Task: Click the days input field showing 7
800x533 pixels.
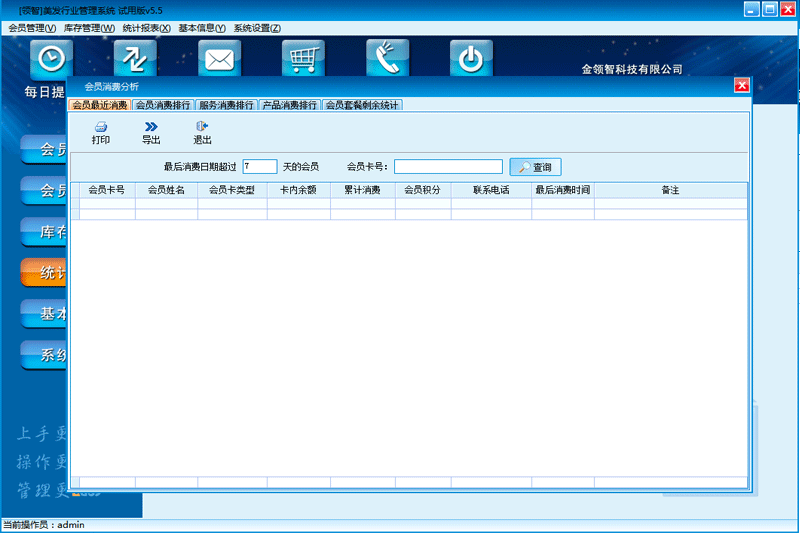Action: pos(260,166)
